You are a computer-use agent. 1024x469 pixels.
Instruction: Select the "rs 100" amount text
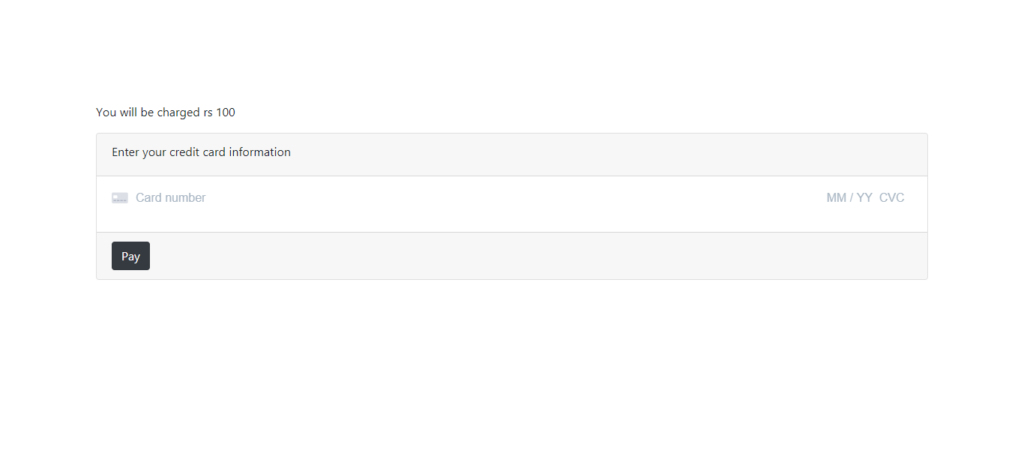point(219,112)
